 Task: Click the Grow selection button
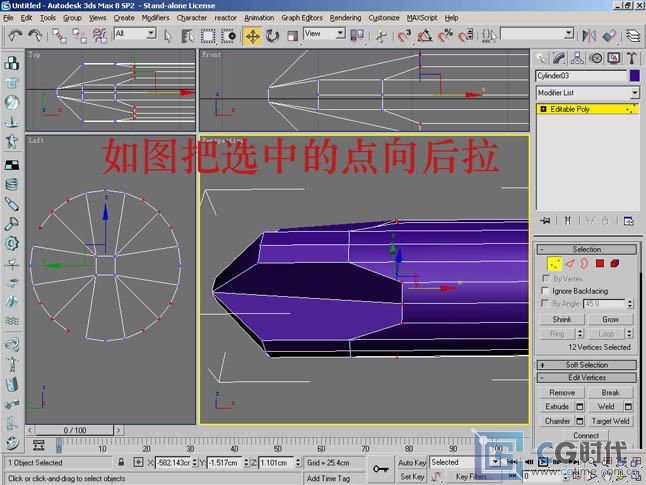pyautogui.click(x=610, y=319)
